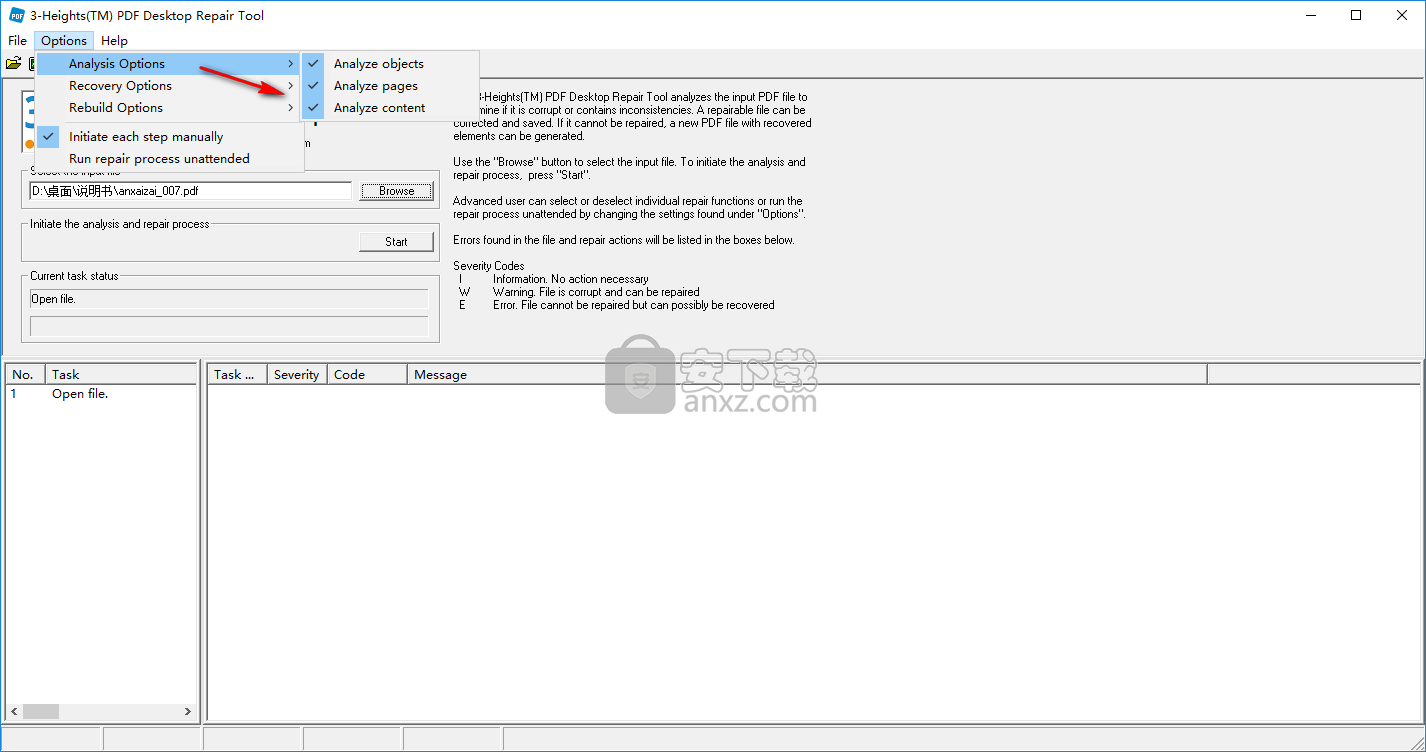Screen dimensions: 1426x752
Task: Click the task list horizontal scrollbar thumb
Action: click(41, 712)
